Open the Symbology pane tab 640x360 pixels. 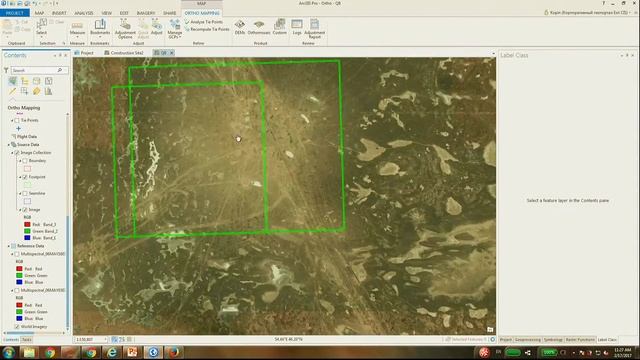(x=553, y=340)
